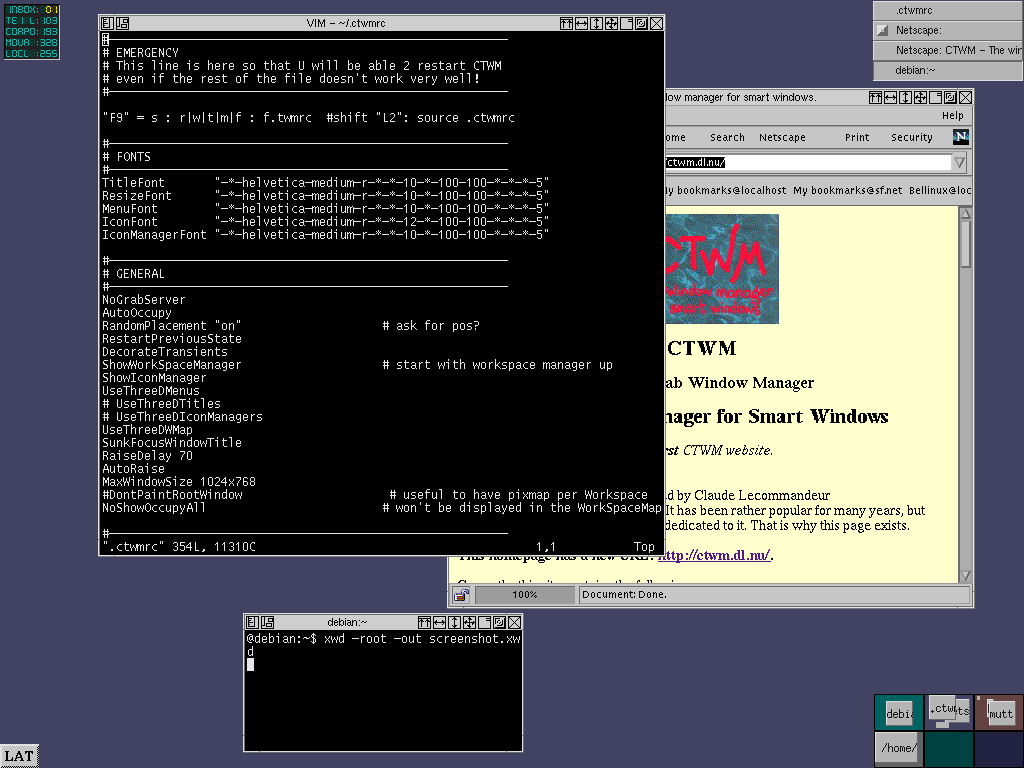Click Netscape scrollbar down arrow
The image size is (1024, 768).
tap(965, 576)
